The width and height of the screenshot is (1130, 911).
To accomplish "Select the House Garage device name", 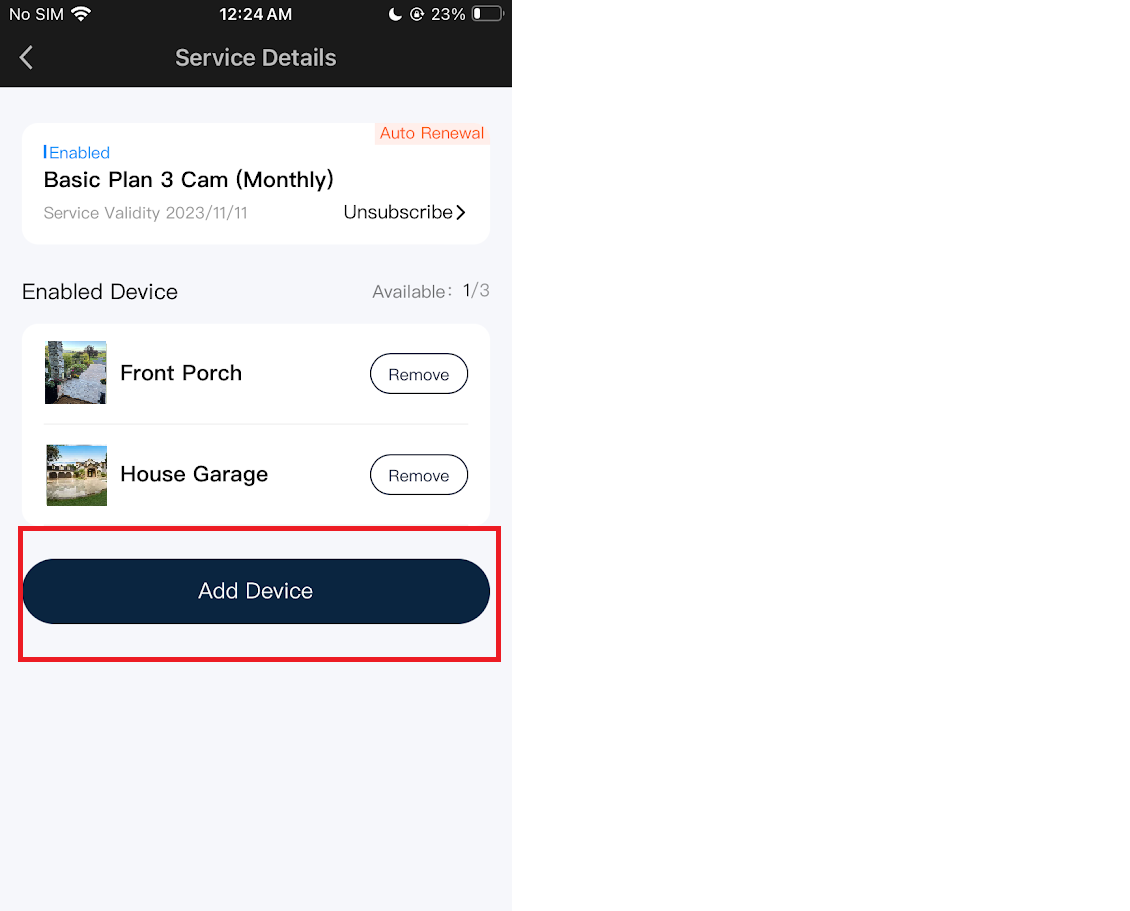I will (194, 474).
